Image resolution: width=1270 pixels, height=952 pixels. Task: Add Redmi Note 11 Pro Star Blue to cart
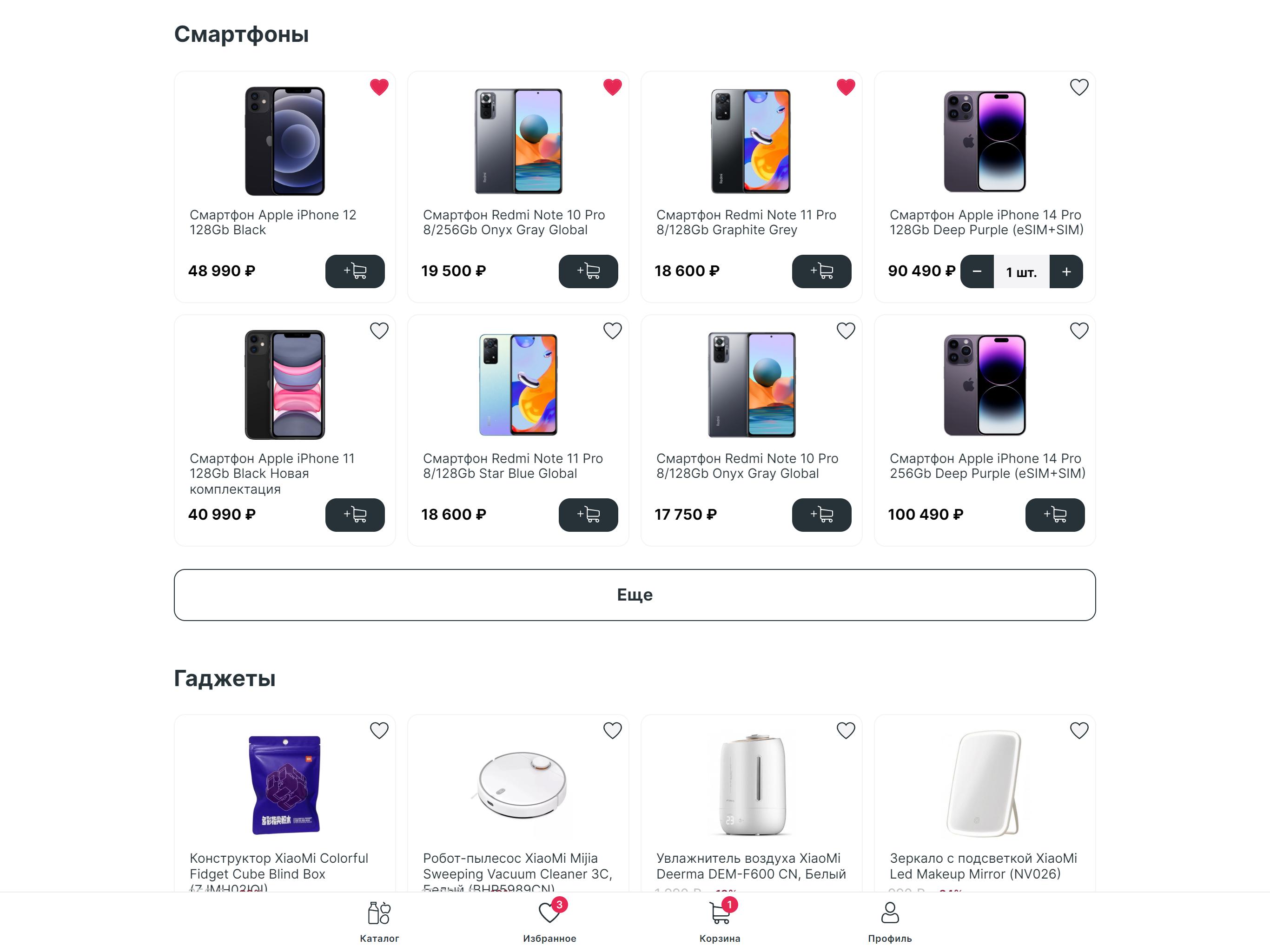point(588,515)
